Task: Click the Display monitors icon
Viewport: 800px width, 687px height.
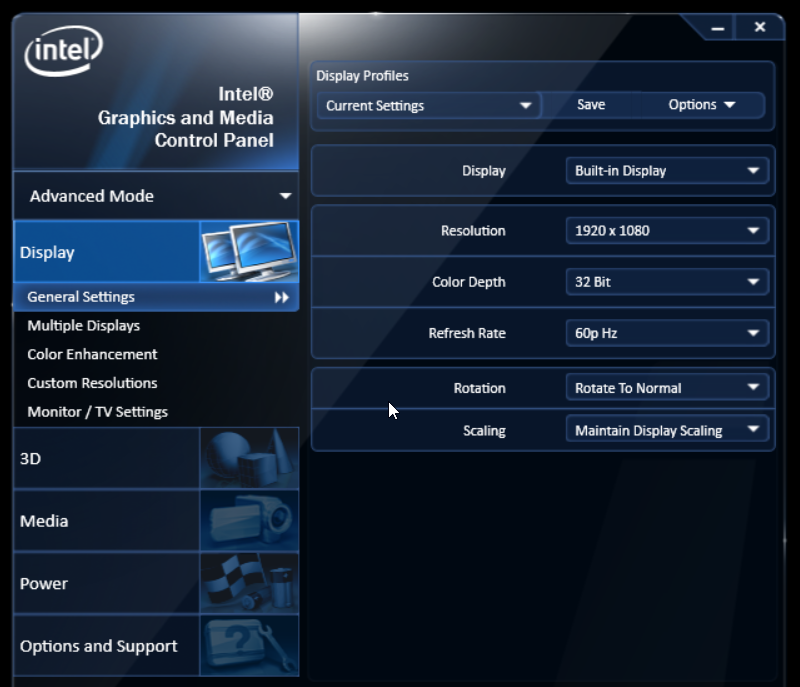Action: coord(249,251)
